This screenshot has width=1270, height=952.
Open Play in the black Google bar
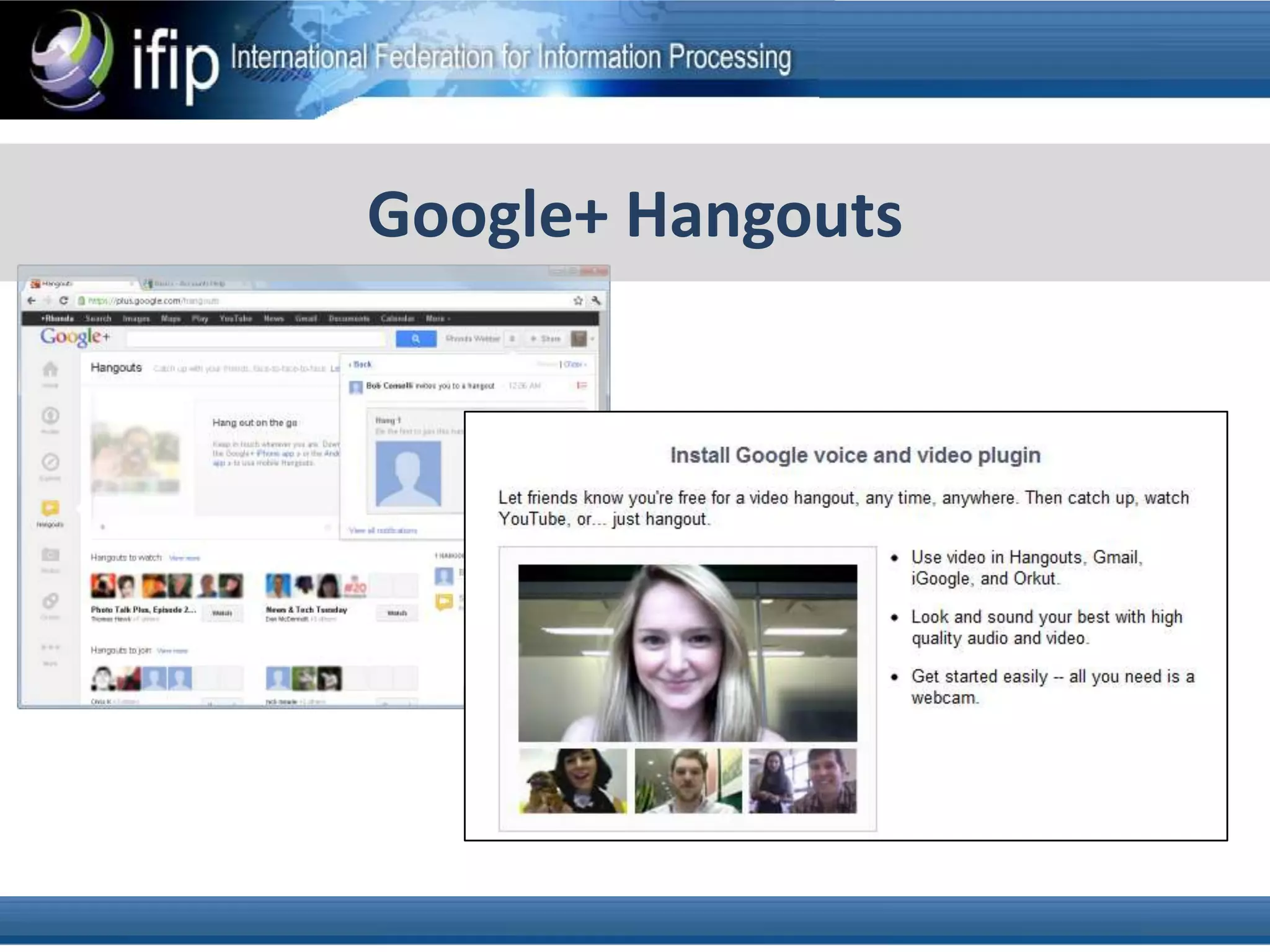point(200,319)
